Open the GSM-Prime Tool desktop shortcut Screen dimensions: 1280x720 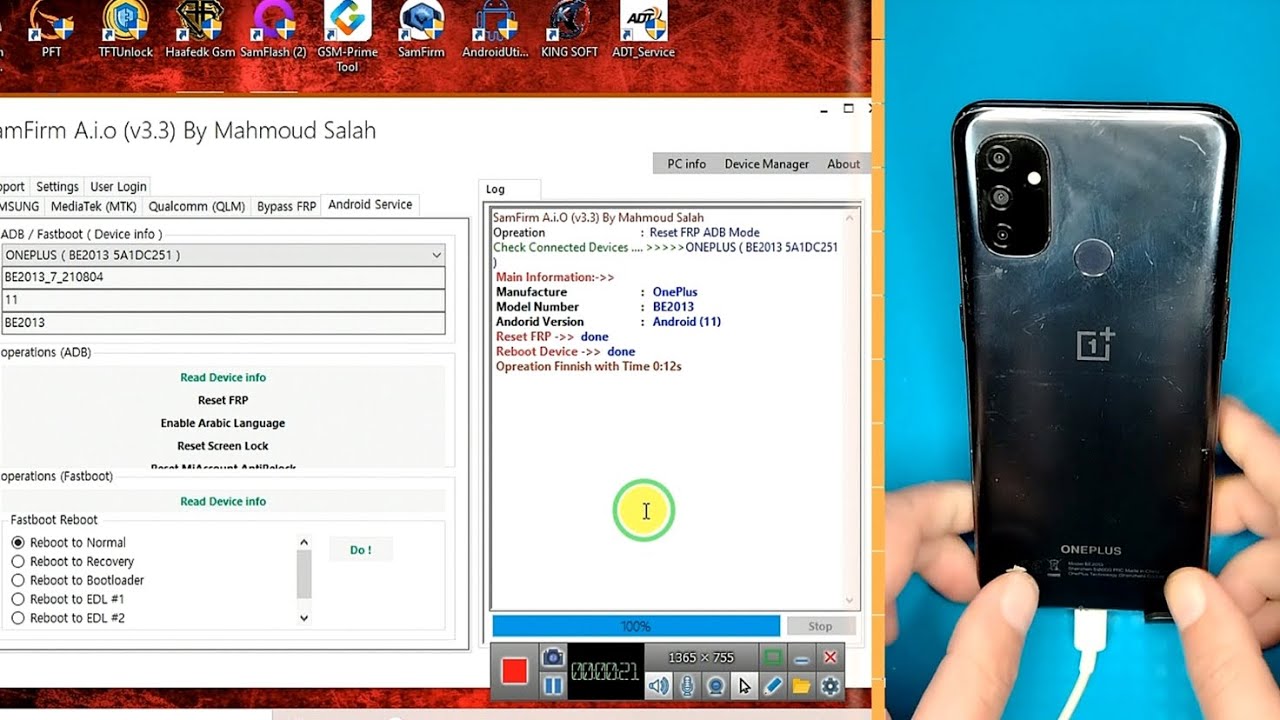347,36
